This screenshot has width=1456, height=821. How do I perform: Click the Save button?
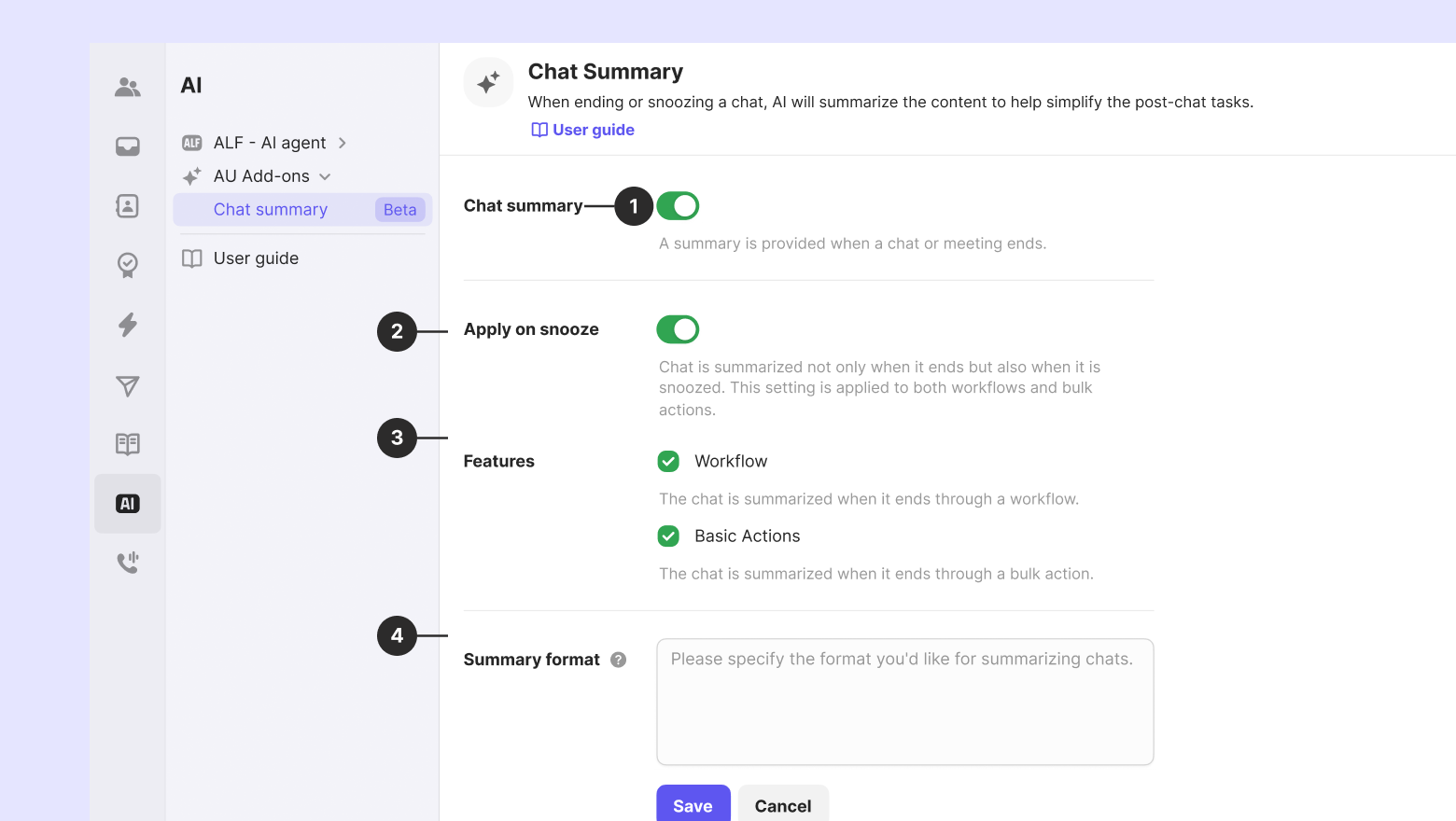[x=693, y=805]
